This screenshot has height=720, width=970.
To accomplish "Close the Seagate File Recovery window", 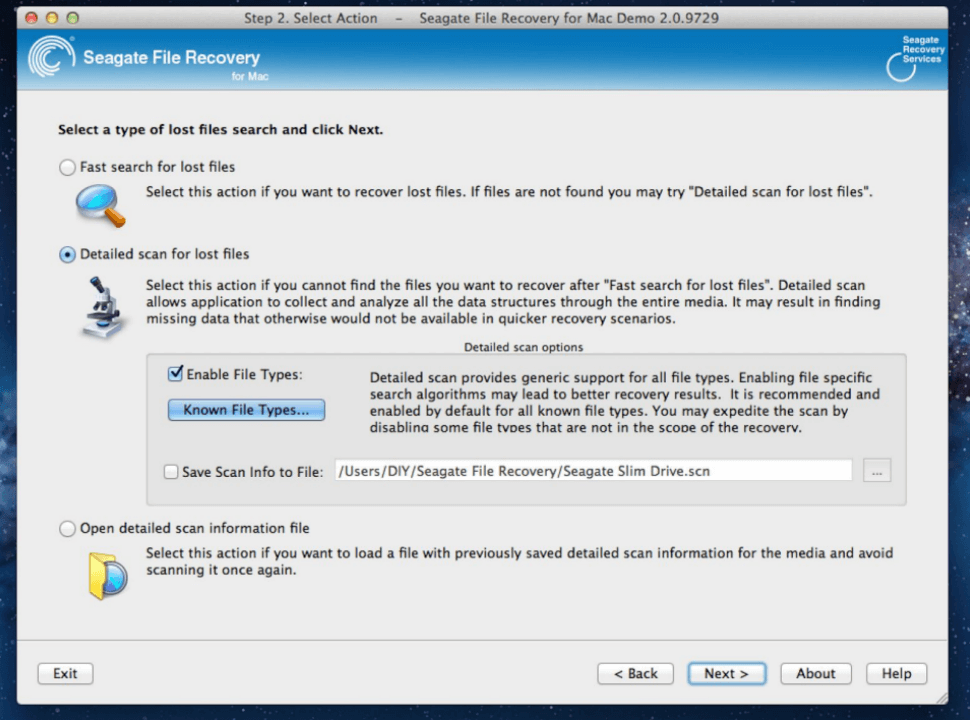I will pyautogui.click(x=32, y=18).
